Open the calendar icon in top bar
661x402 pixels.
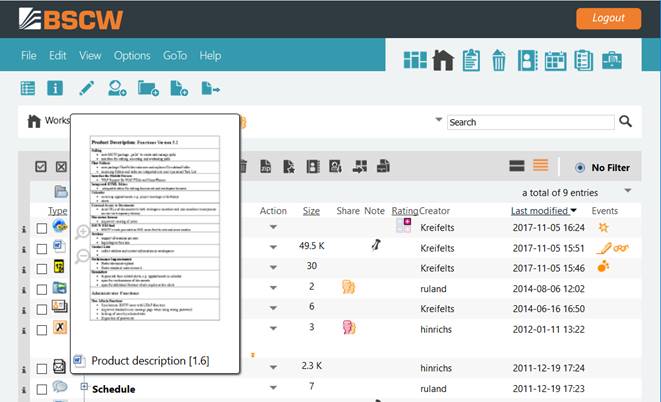click(x=556, y=60)
